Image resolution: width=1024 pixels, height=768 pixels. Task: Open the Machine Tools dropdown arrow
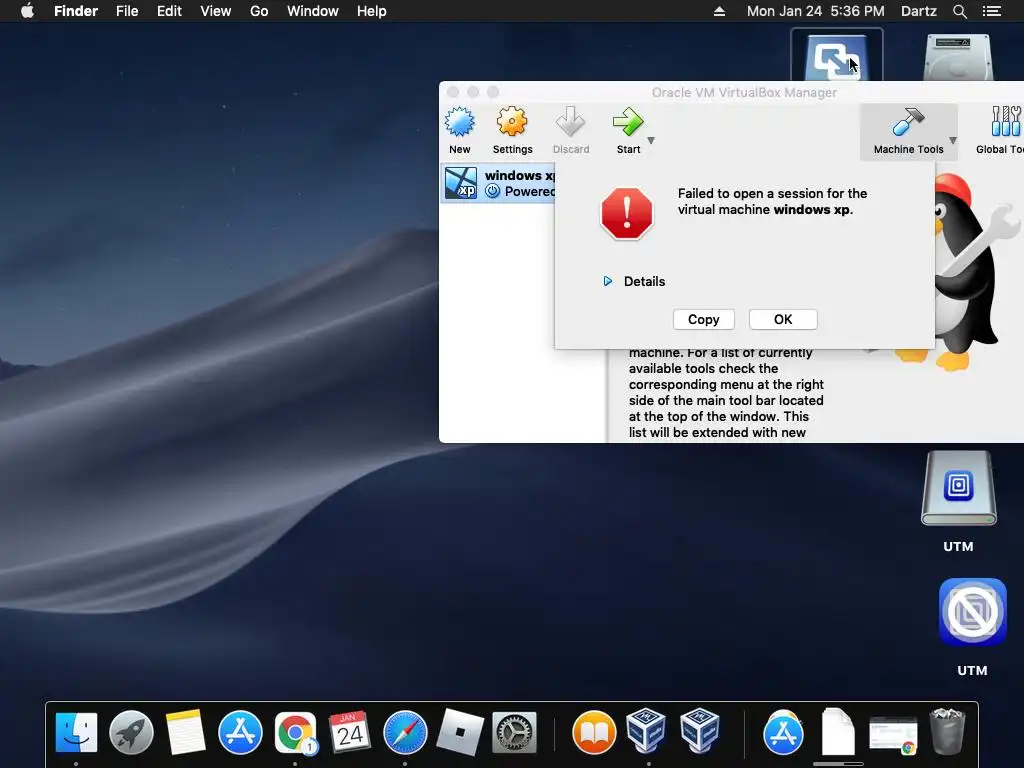click(x=953, y=140)
